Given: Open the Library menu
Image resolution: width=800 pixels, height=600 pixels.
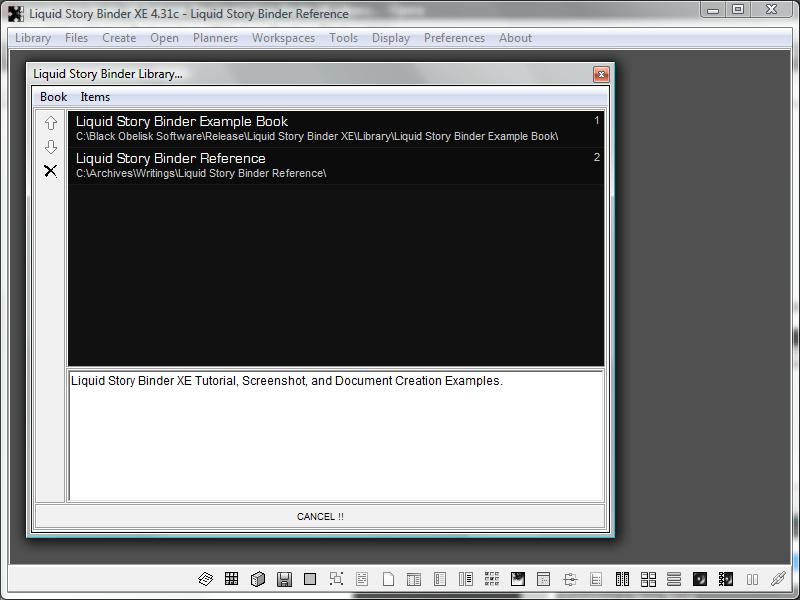Looking at the screenshot, I should coord(33,38).
